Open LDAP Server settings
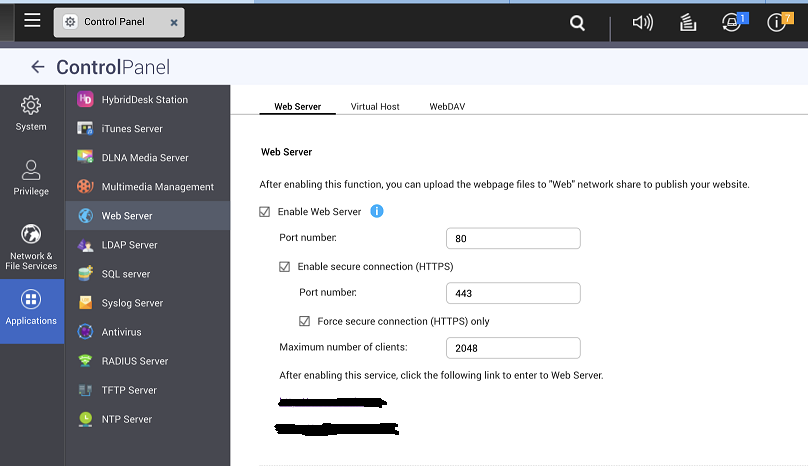Viewport: 808px width, 466px height. [x=148, y=245]
